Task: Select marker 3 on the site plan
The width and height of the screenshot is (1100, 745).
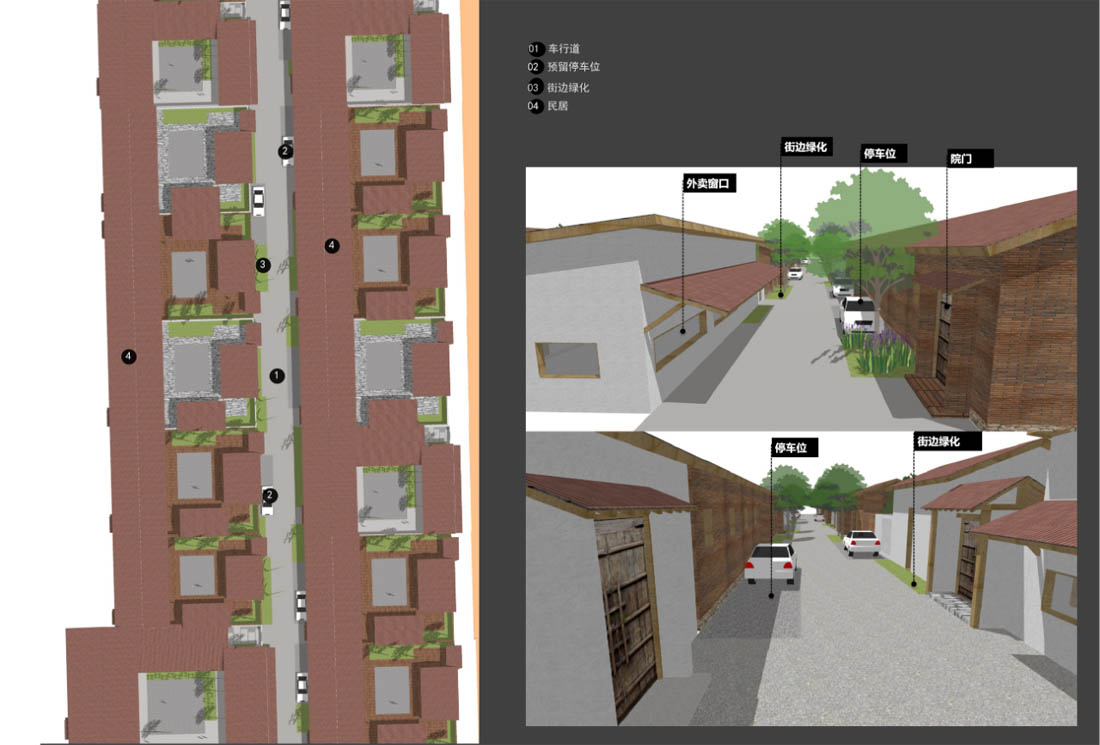Action: tap(263, 264)
